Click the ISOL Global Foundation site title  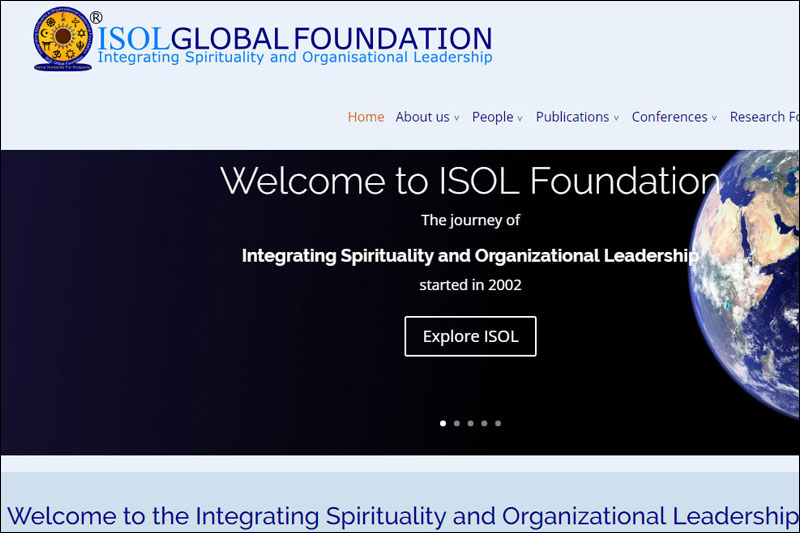295,38
